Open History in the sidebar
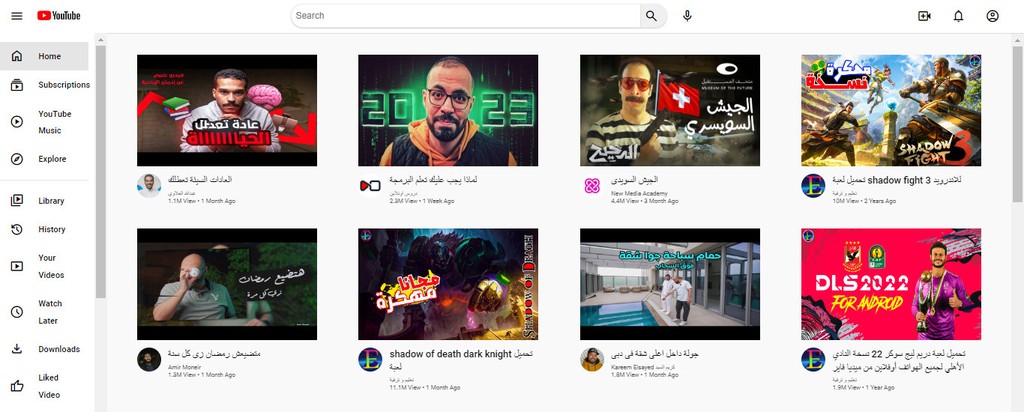1024x412 pixels. pos(44,229)
